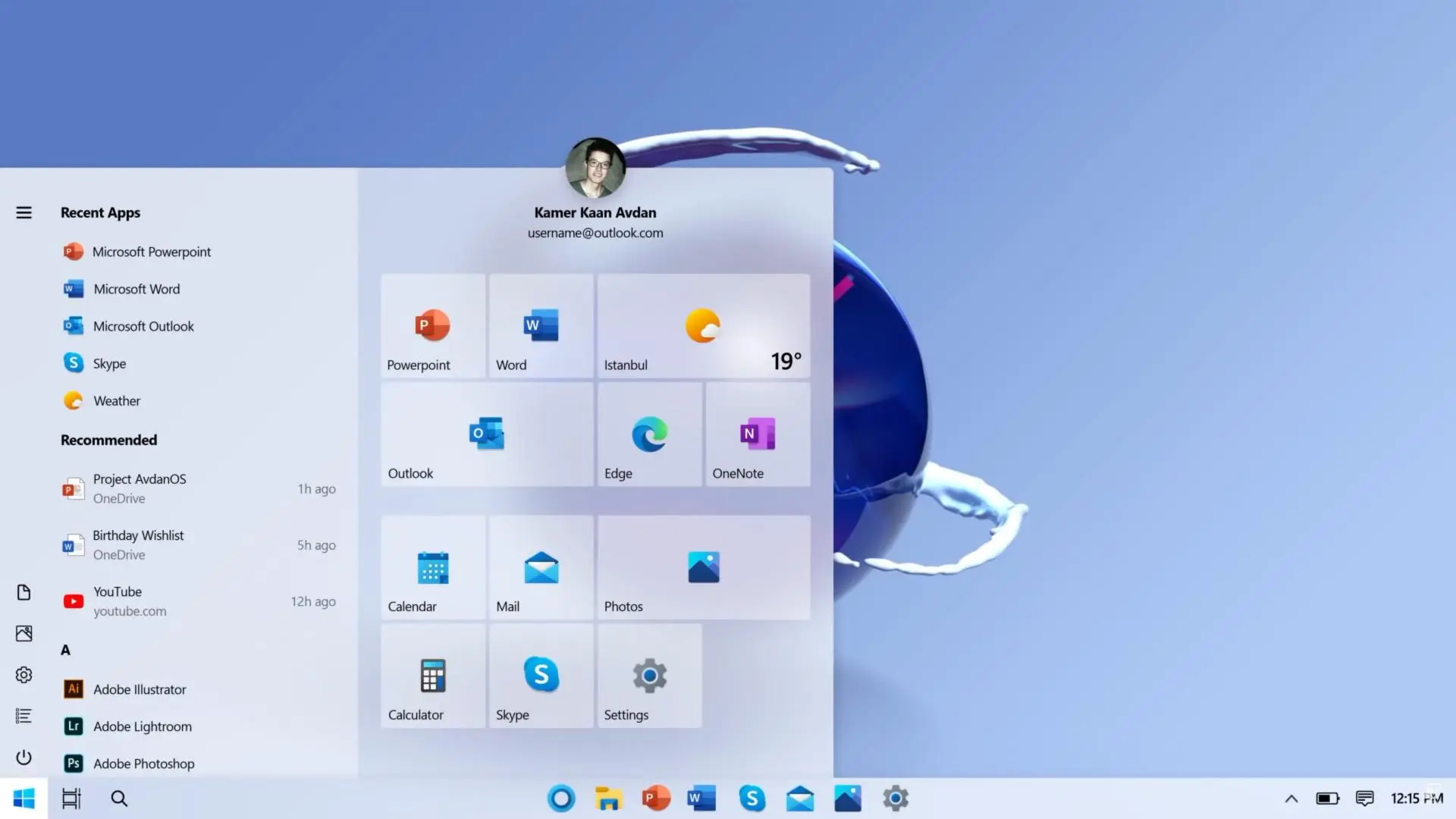
Task: Open Cortana on the taskbar
Action: pos(561,799)
